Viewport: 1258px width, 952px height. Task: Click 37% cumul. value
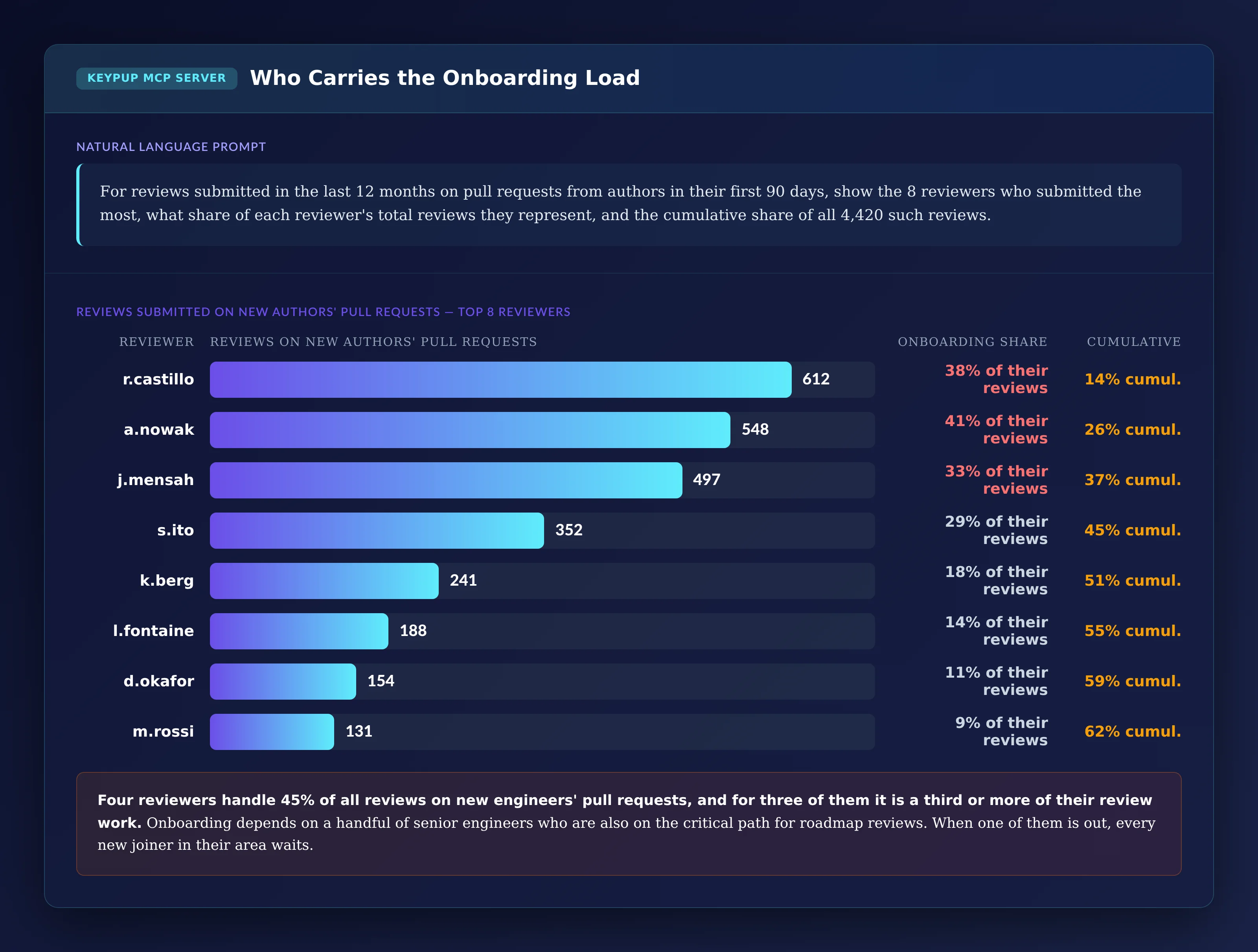click(1133, 480)
